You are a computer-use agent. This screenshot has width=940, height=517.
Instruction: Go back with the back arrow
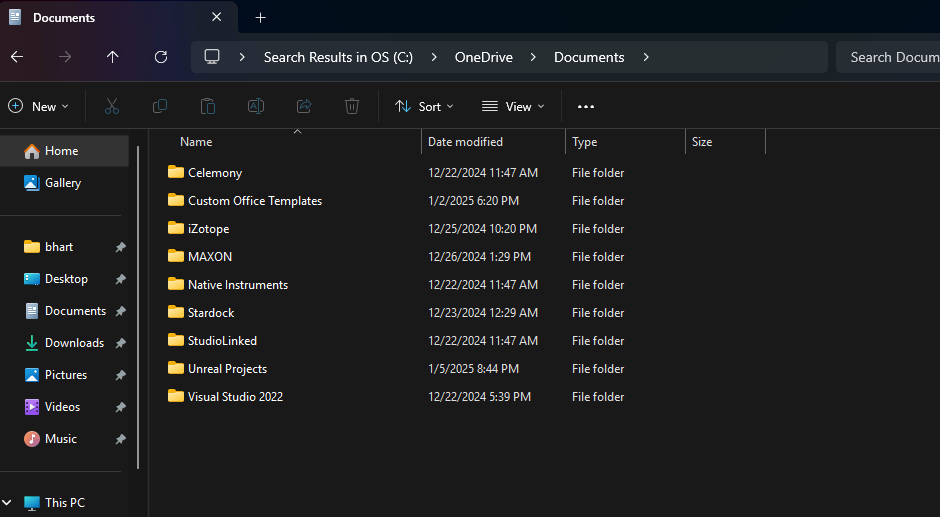(x=17, y=57)
